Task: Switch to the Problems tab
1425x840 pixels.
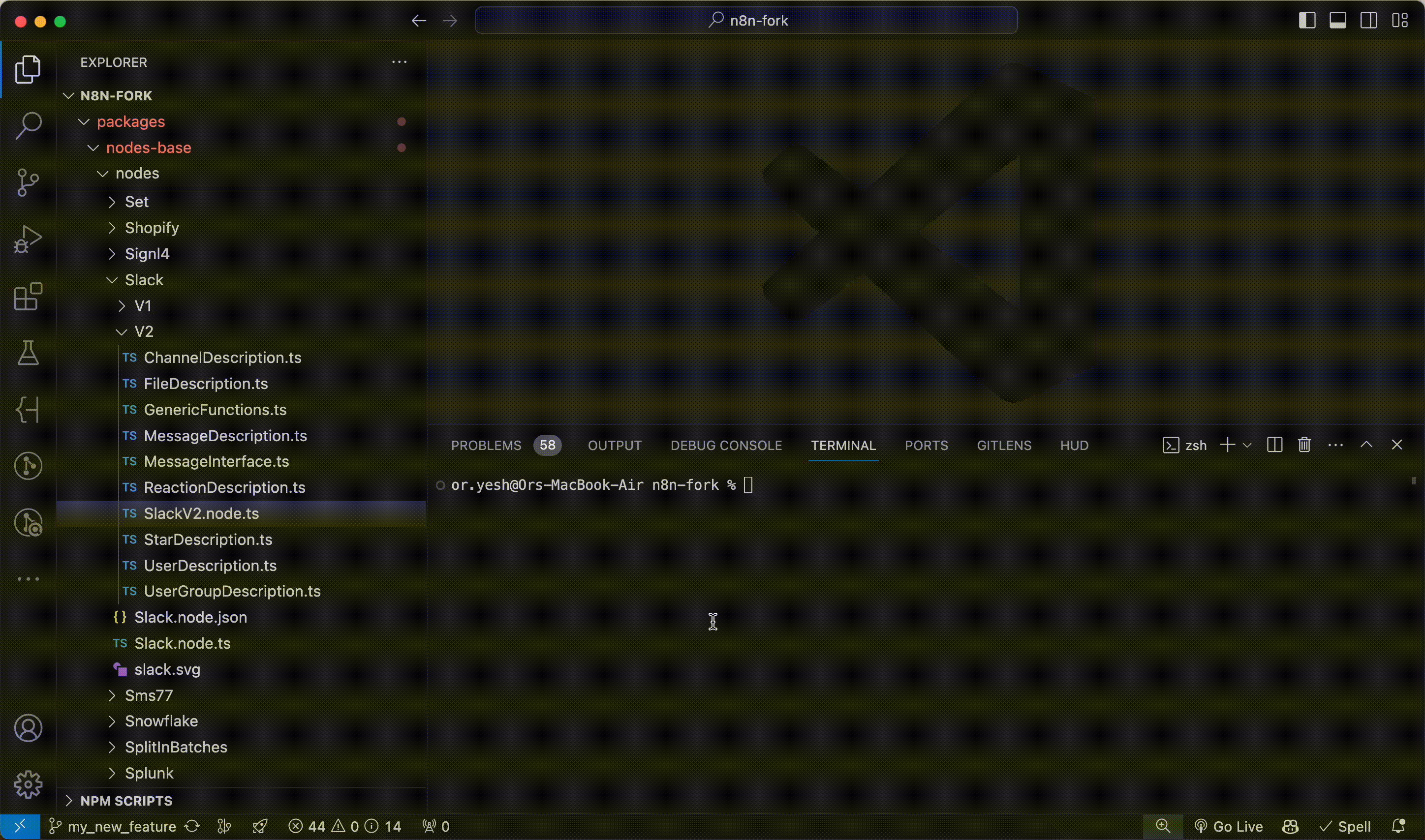Action: 486,446
